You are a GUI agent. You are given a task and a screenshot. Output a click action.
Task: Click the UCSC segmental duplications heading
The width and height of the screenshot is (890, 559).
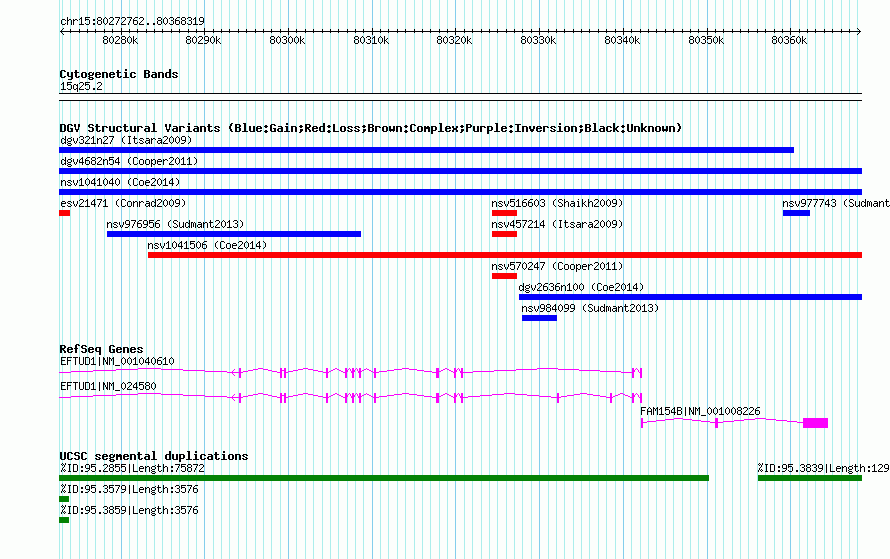click(154, 456)
